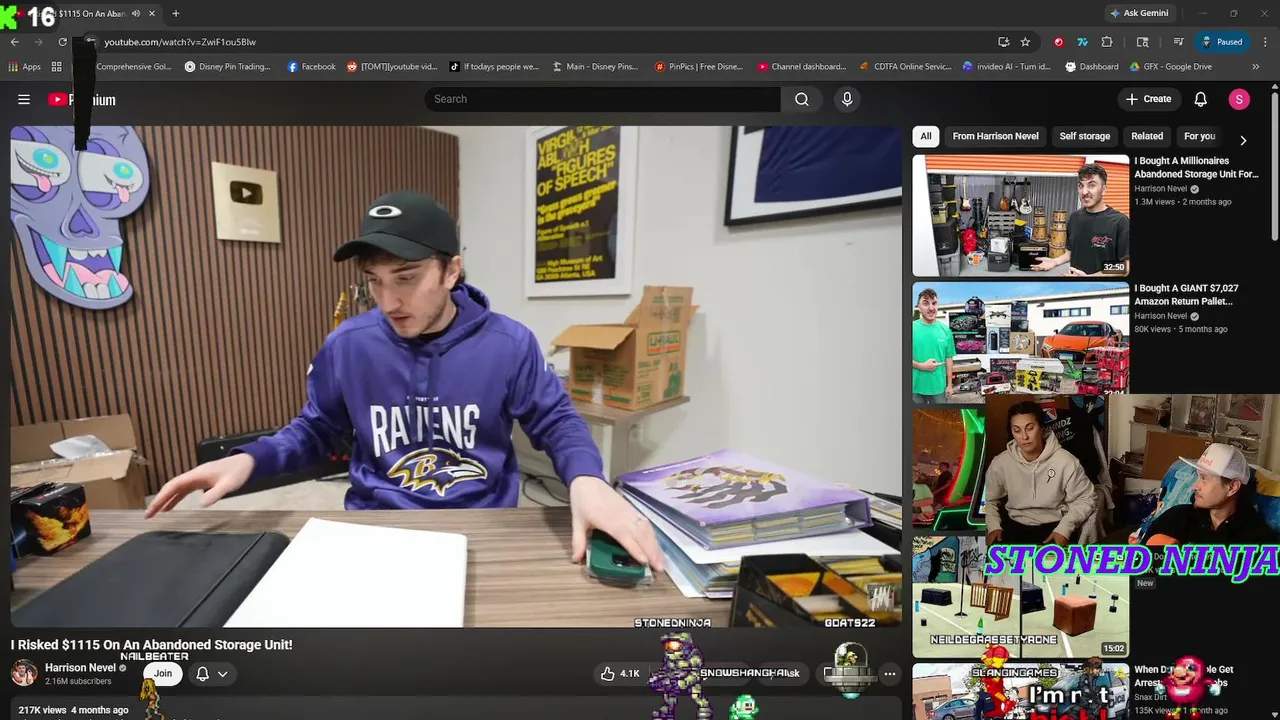The image size is (1280, 720).
Task: Select the From Harrison Nevel chip
Action: tap(995, 136)
